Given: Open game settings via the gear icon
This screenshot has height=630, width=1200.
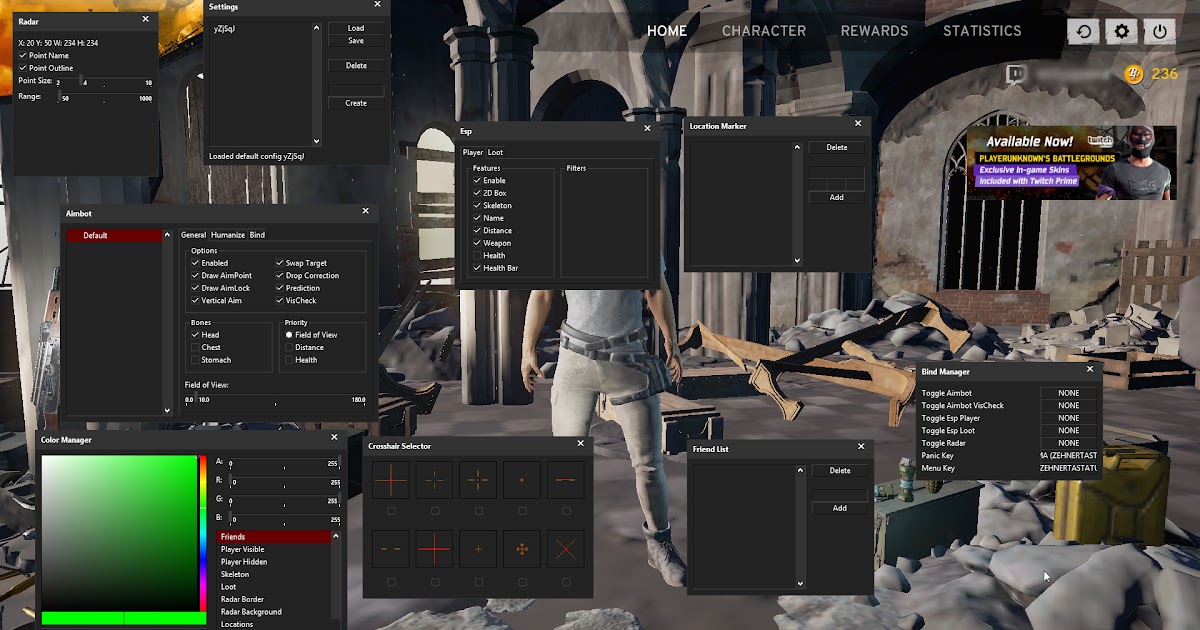Looking at the screenshot, I should click(x=1122, y=31).
